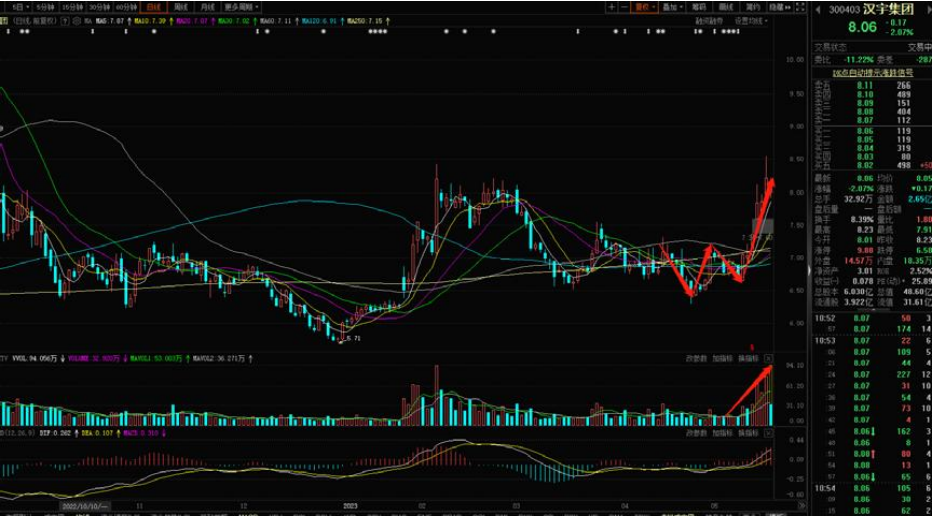Expand the 叠加 overlay dropdown
This screenshot has height=517, width=933.
[673, 6]
